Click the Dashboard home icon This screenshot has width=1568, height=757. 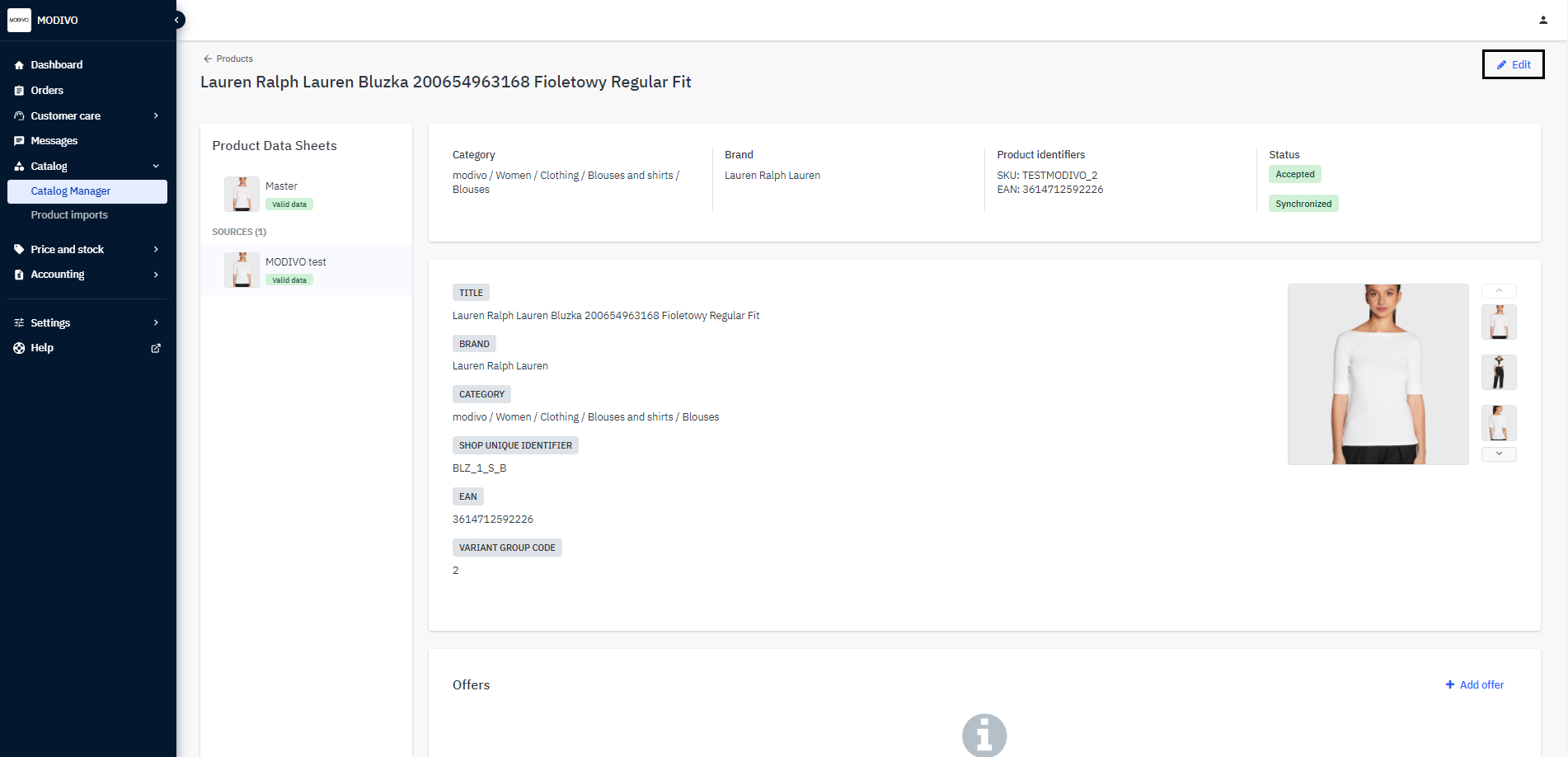click(19, 65)
